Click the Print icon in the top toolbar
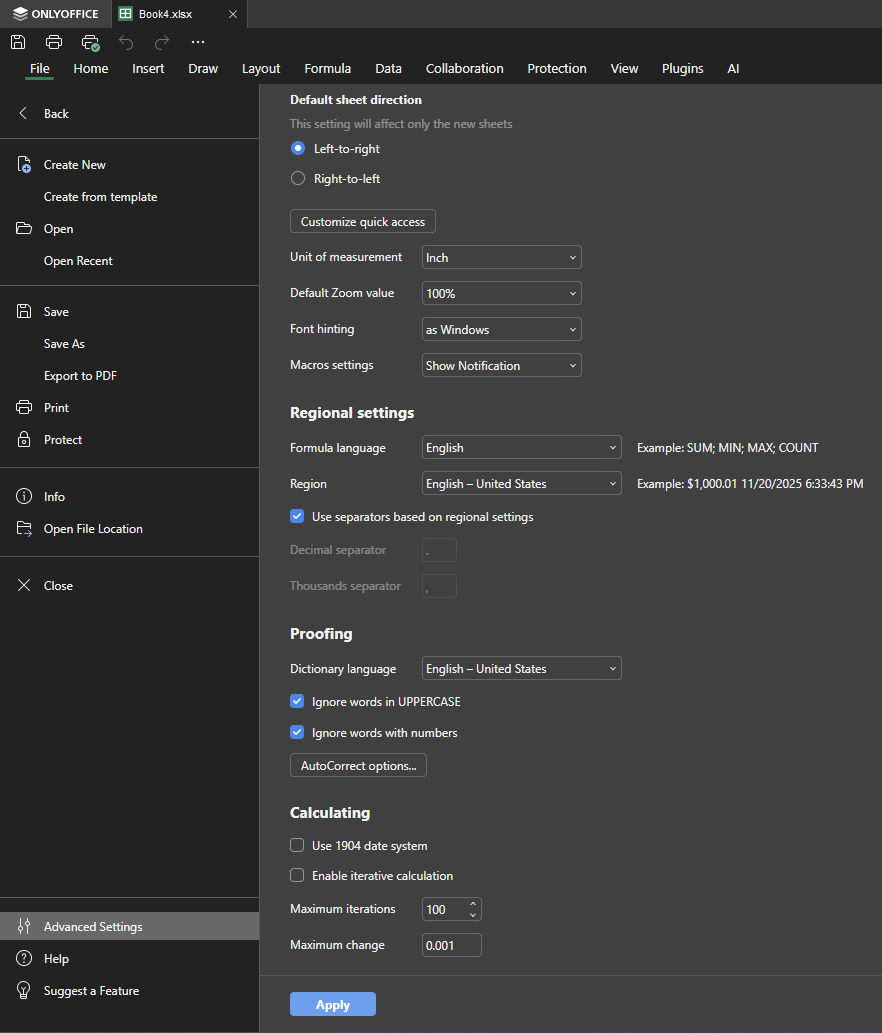The image size is (882, 1033). tap(54, 42)
